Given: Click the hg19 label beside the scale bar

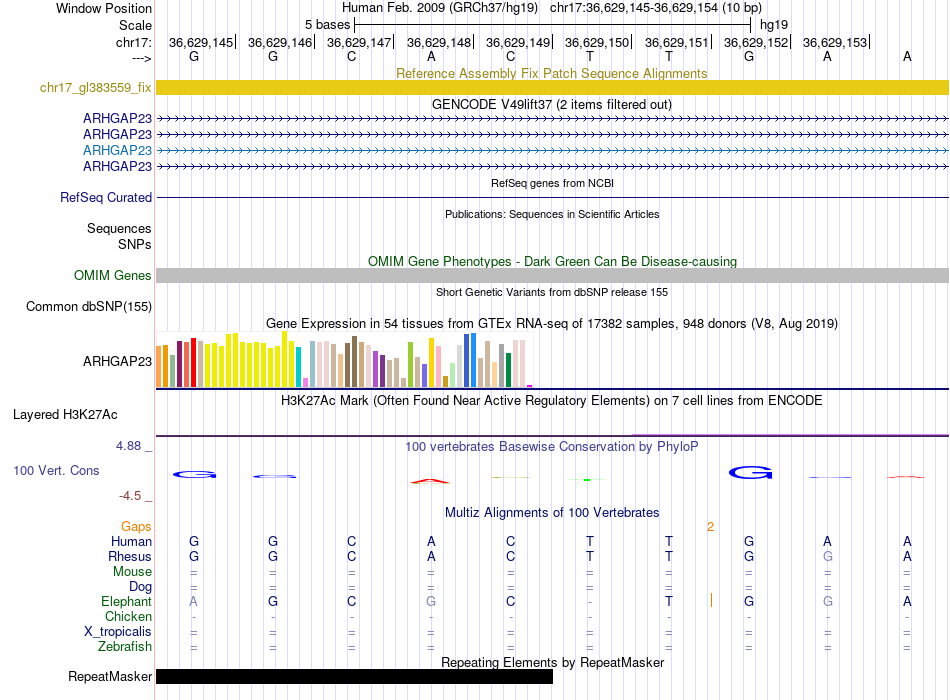Looking at the screenshot, I should [774, 25].
